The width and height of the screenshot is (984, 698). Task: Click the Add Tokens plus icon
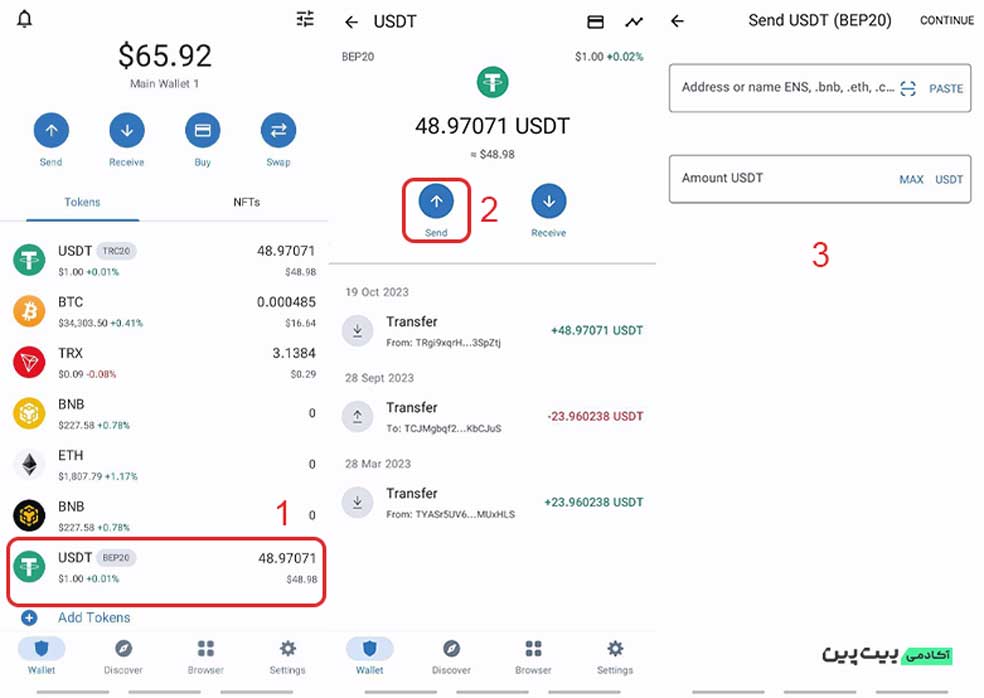pyautogui.click(x=29, y=618)
